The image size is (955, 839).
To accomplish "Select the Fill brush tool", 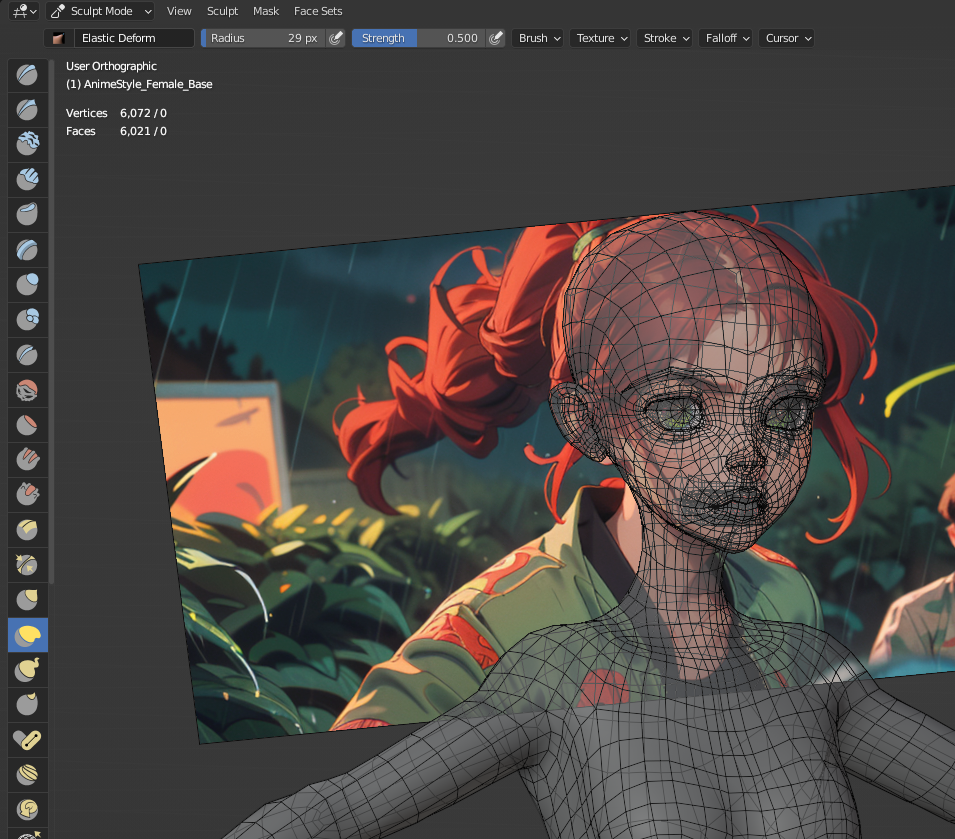I will [27, 460].
